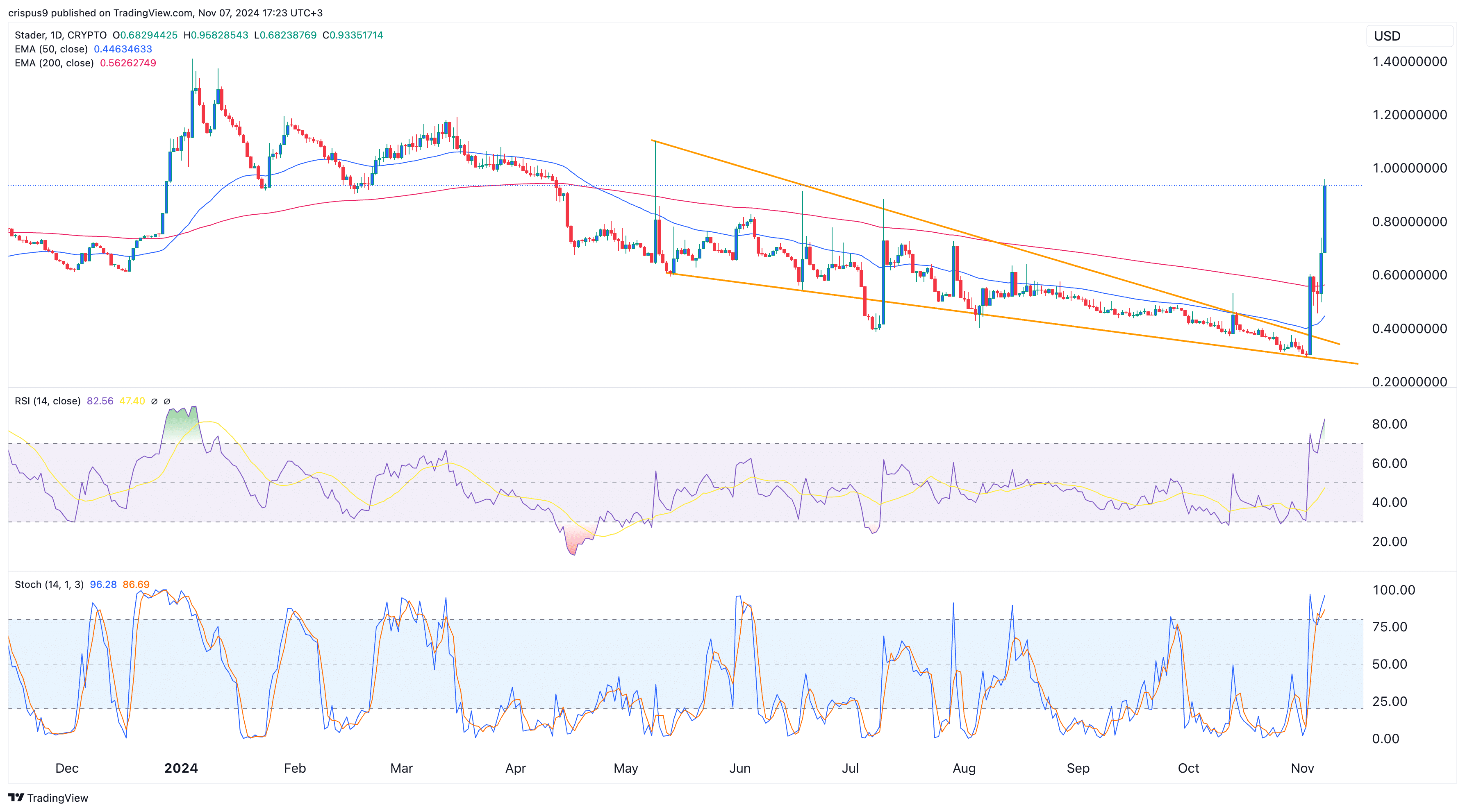Click the Oct label on time axis
This screenshot has width=1465, height=812.
point(1188,768)
